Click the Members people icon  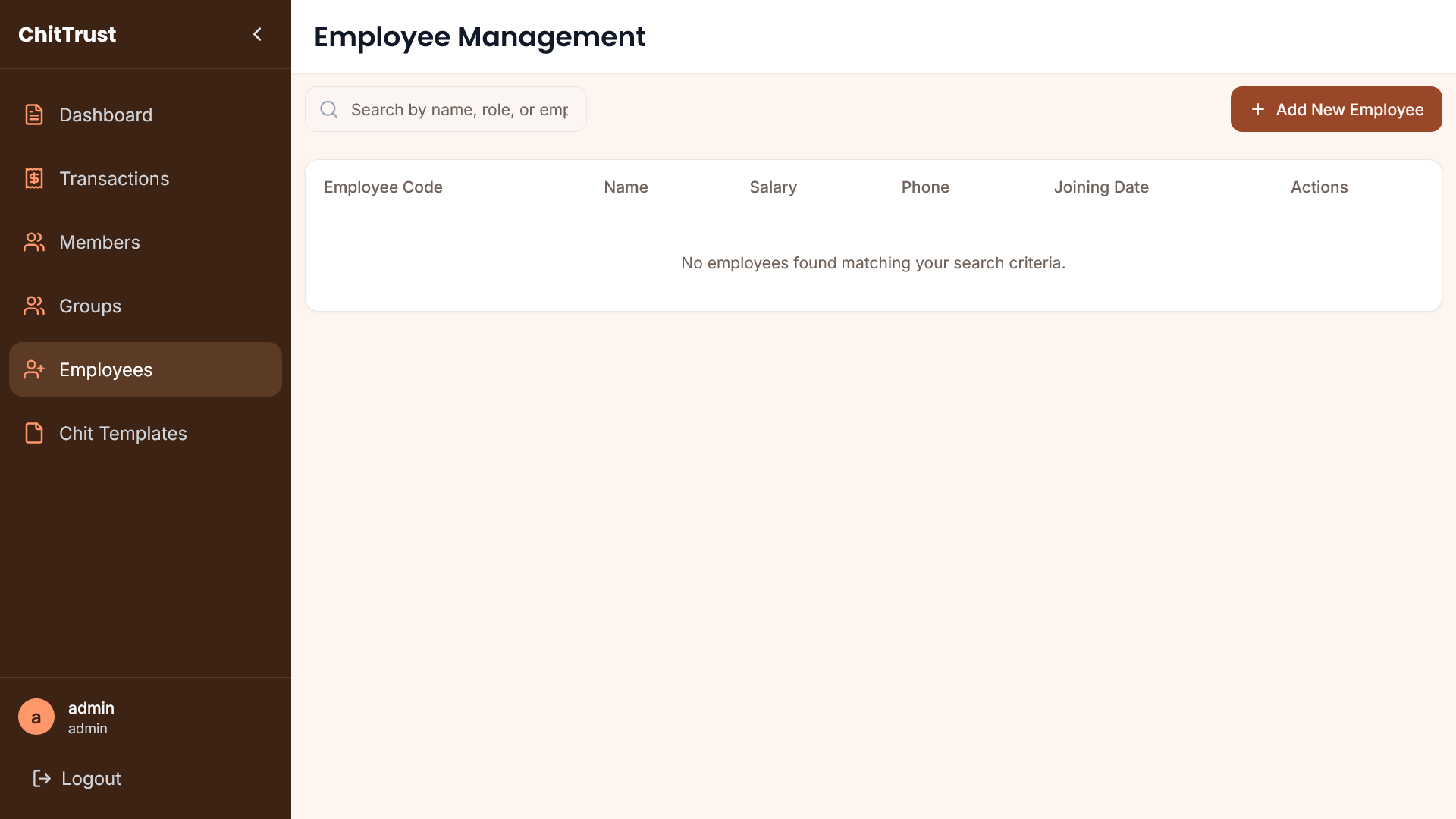pos(34,242)
